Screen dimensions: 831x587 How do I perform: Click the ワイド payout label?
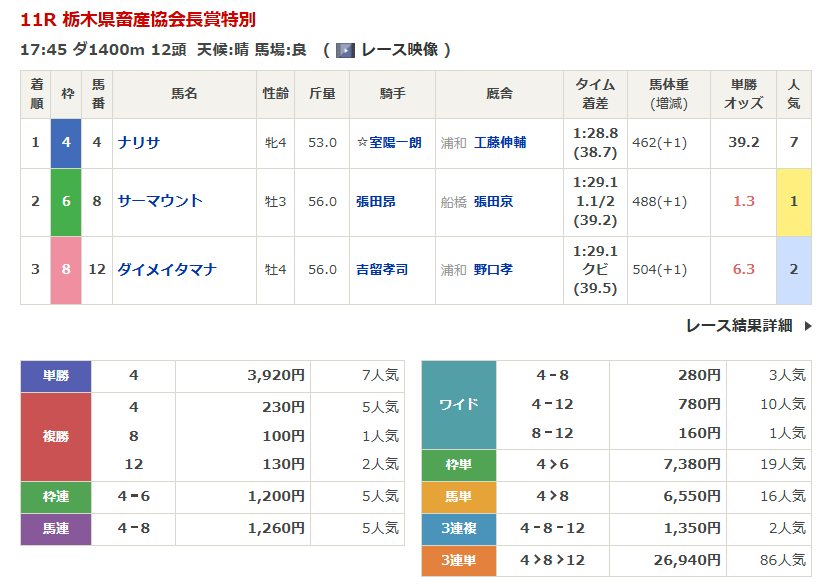459,405
